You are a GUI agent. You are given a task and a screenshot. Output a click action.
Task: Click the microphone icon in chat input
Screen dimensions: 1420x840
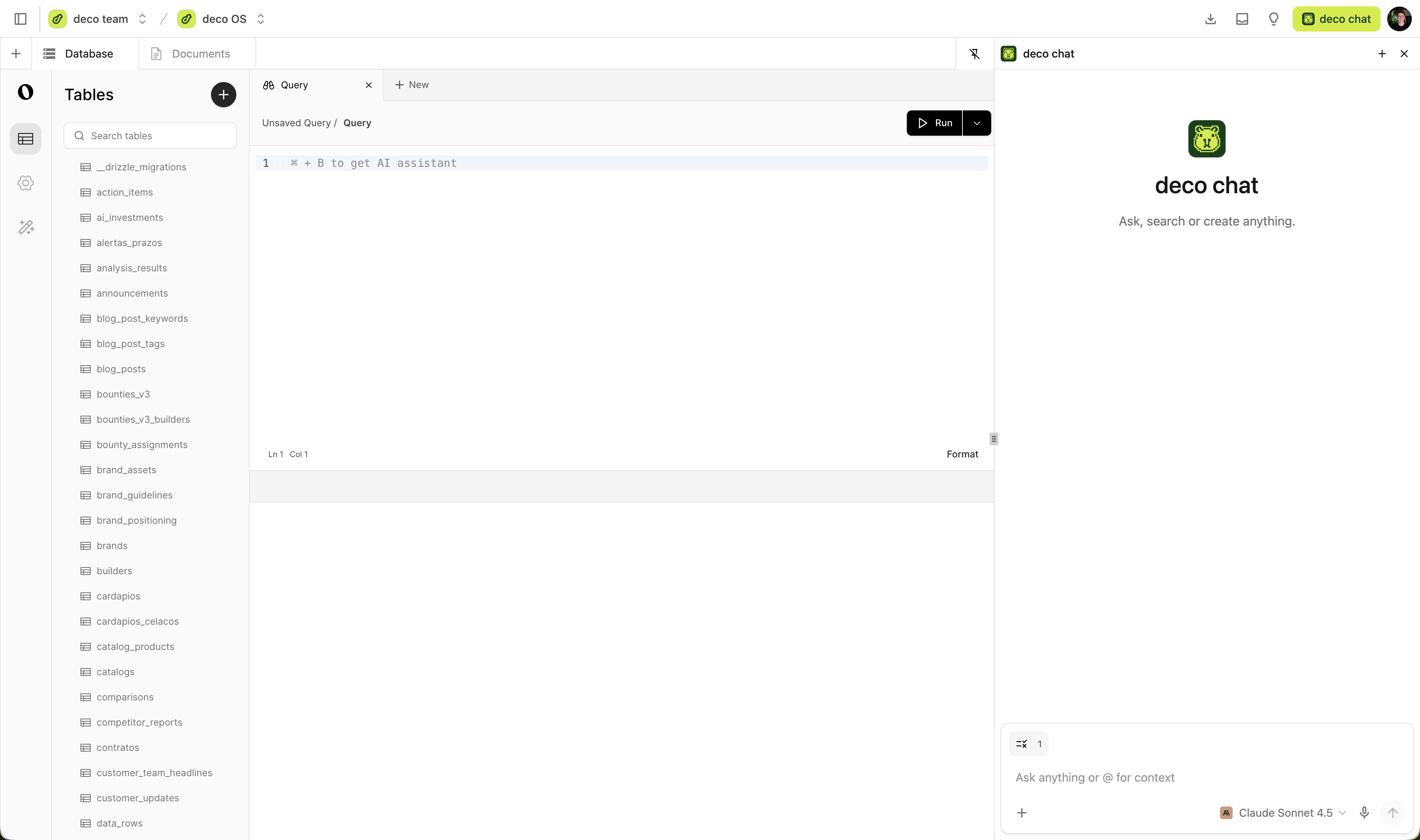pos(1364,812)
